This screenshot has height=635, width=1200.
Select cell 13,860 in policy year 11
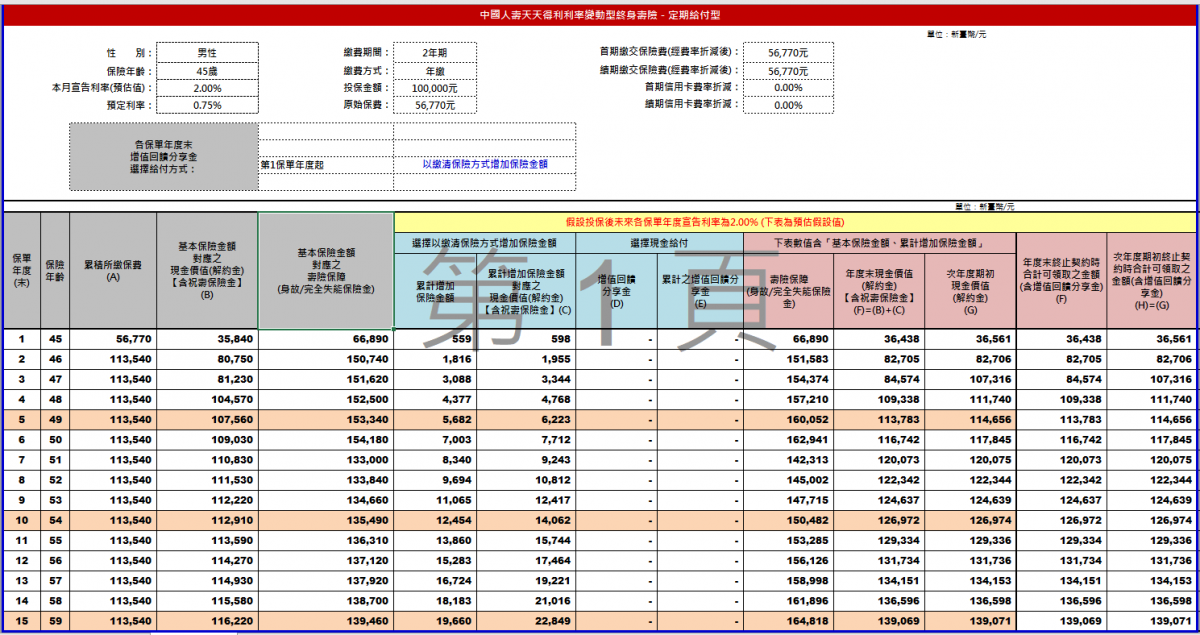(434, 539)
